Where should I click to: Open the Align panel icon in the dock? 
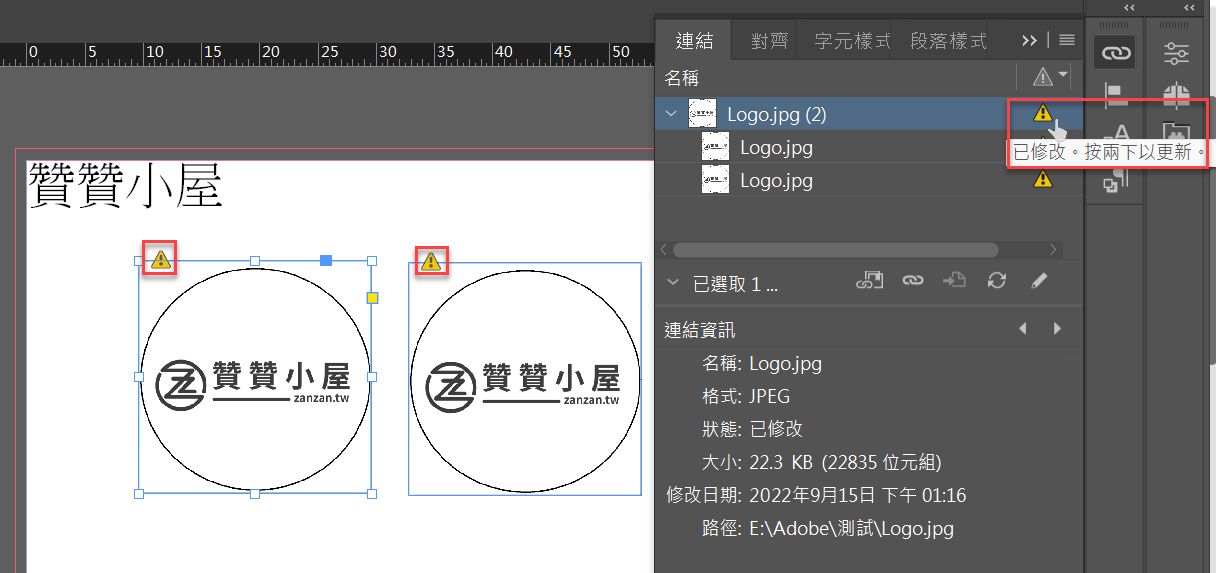(1115, 94)
